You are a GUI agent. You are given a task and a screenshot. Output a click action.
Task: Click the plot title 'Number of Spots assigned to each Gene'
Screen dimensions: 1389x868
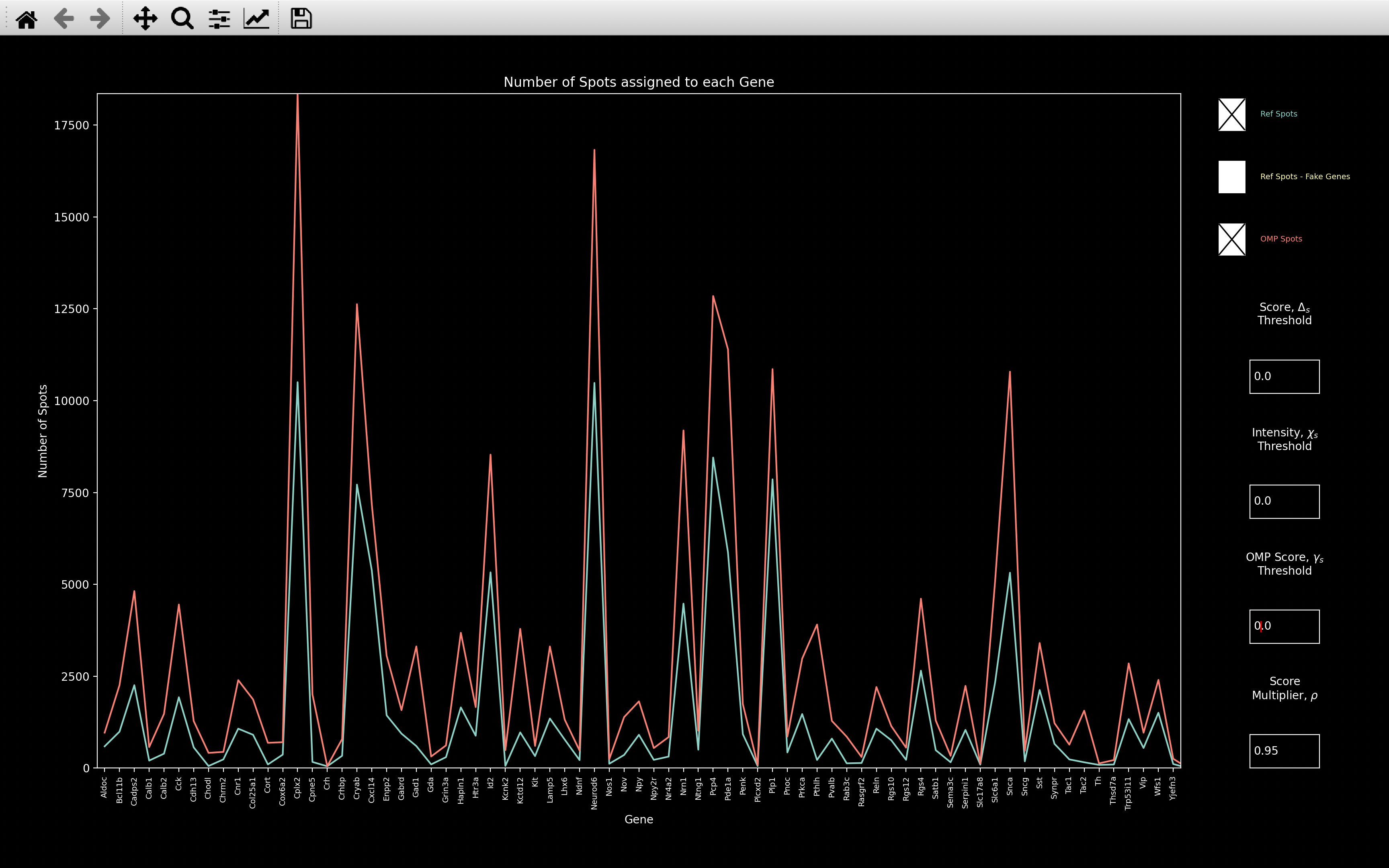tap(639, 82)
